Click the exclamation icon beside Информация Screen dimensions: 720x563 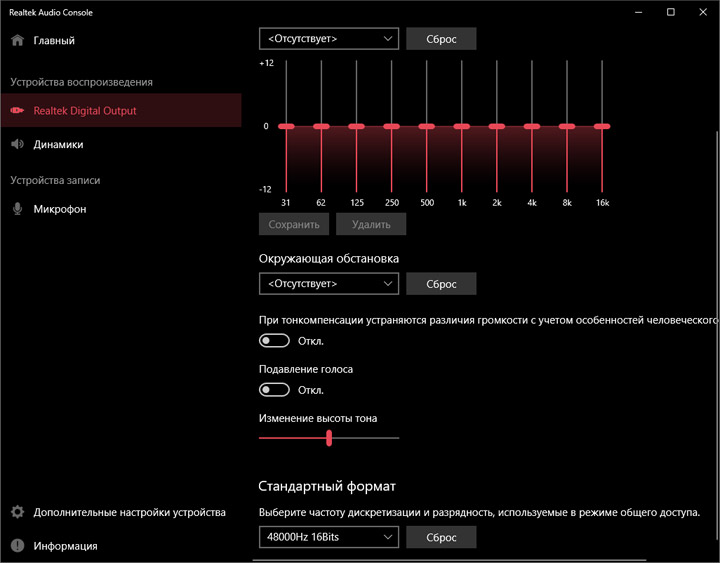coord(17,546)
